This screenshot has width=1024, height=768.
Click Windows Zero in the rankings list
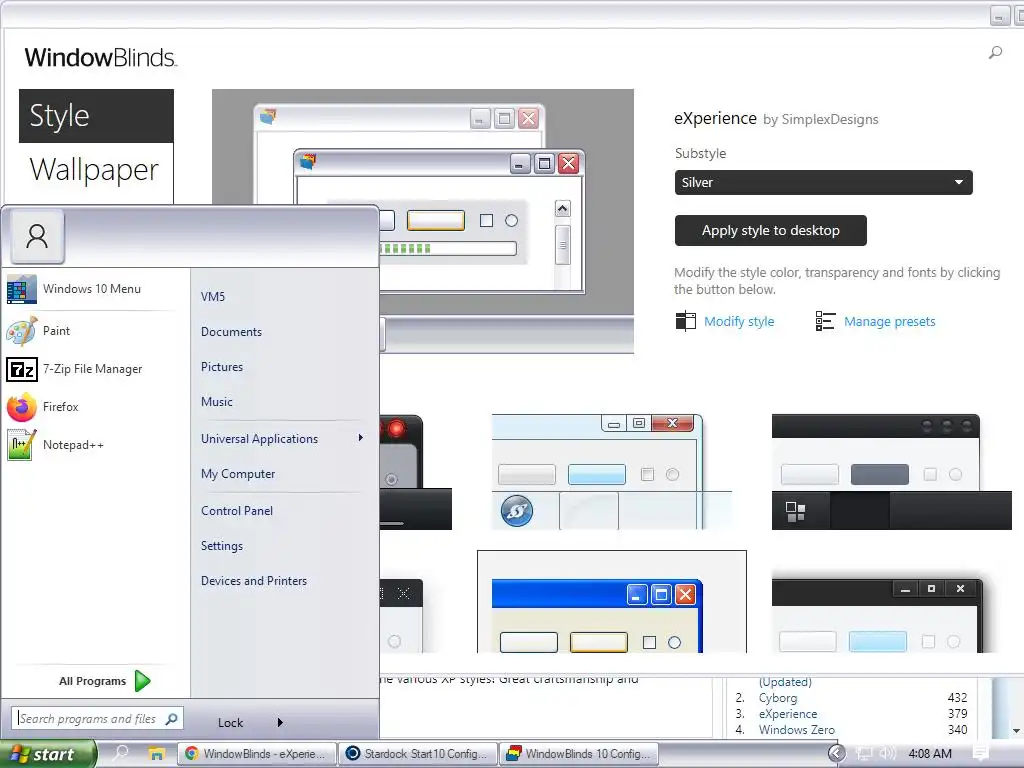coord(796,729)
